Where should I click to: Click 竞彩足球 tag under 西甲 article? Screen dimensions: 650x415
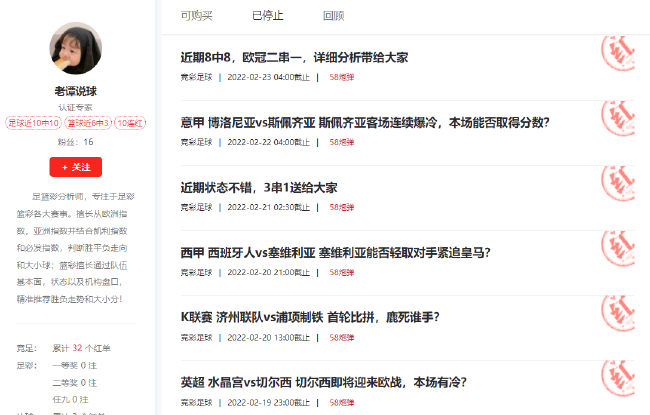196,272
